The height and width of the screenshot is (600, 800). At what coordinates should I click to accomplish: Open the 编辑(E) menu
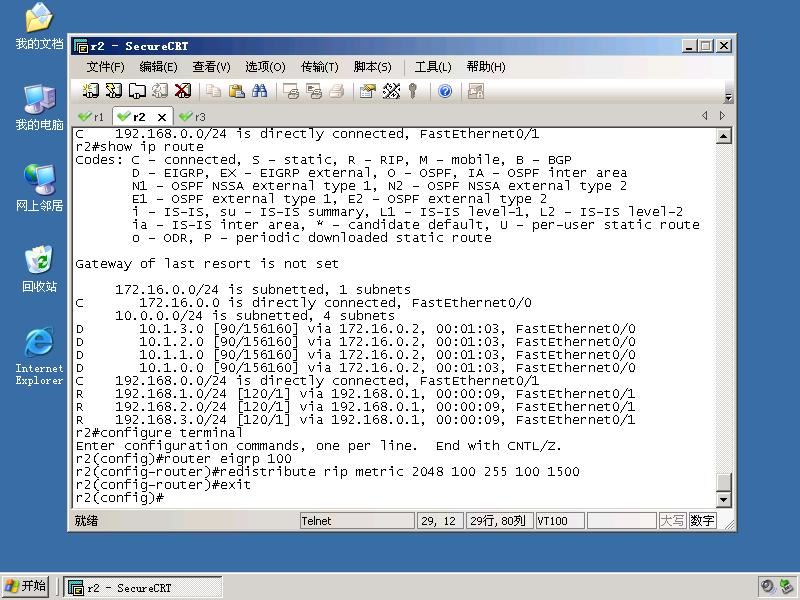tap(158, 67)
